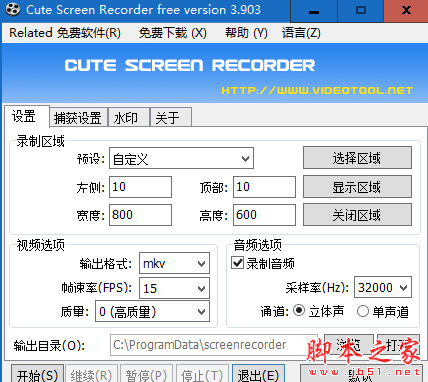
Task: Maximize the Cute Screen Recorder window
Action: coord(361,11)
